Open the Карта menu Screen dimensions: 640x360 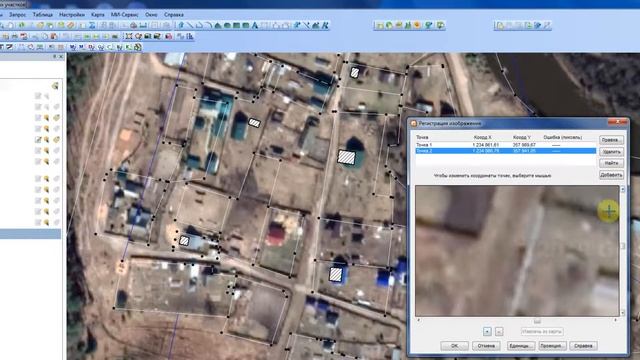98,15
